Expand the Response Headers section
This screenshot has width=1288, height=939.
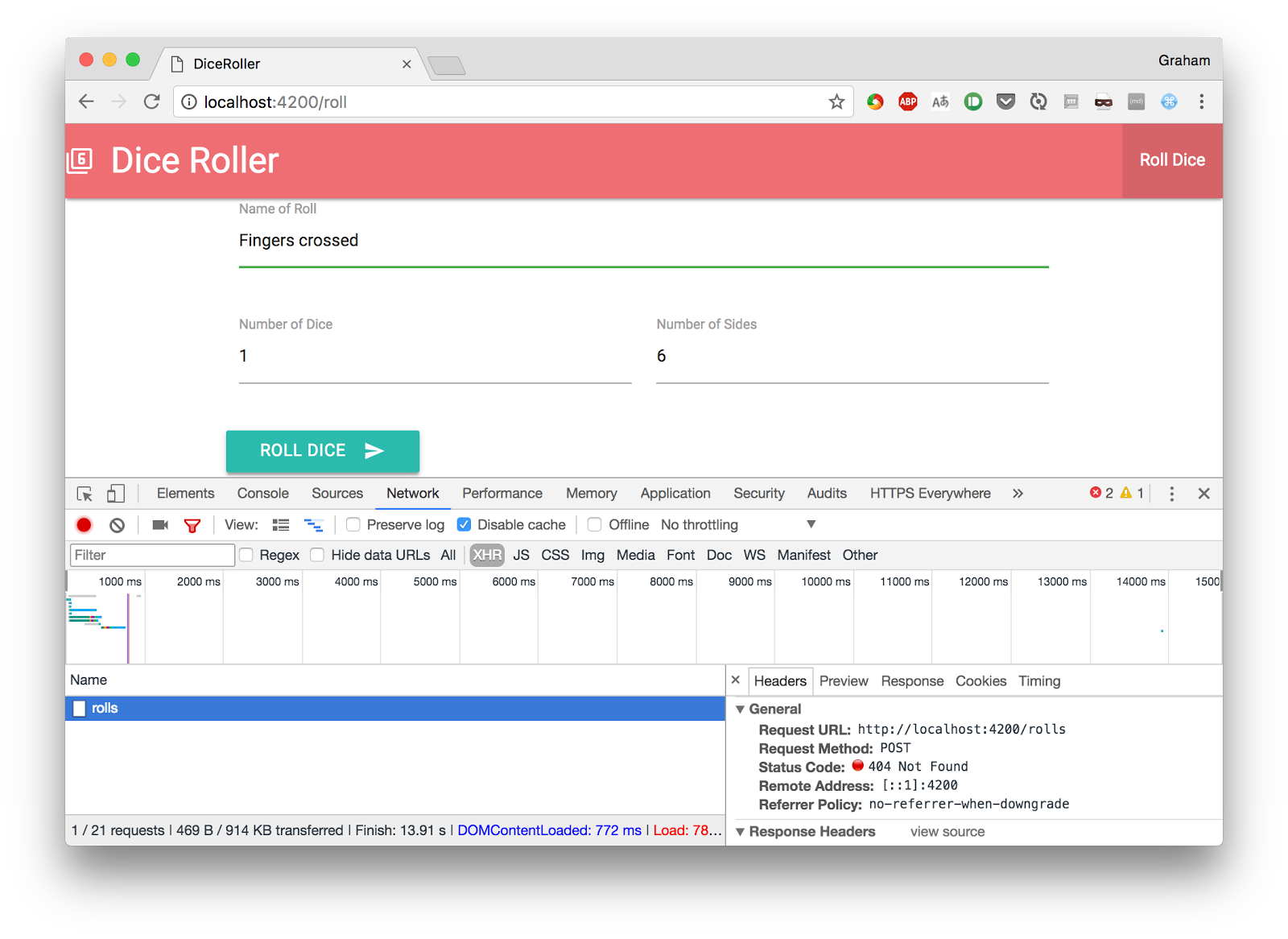coord(741,831)
